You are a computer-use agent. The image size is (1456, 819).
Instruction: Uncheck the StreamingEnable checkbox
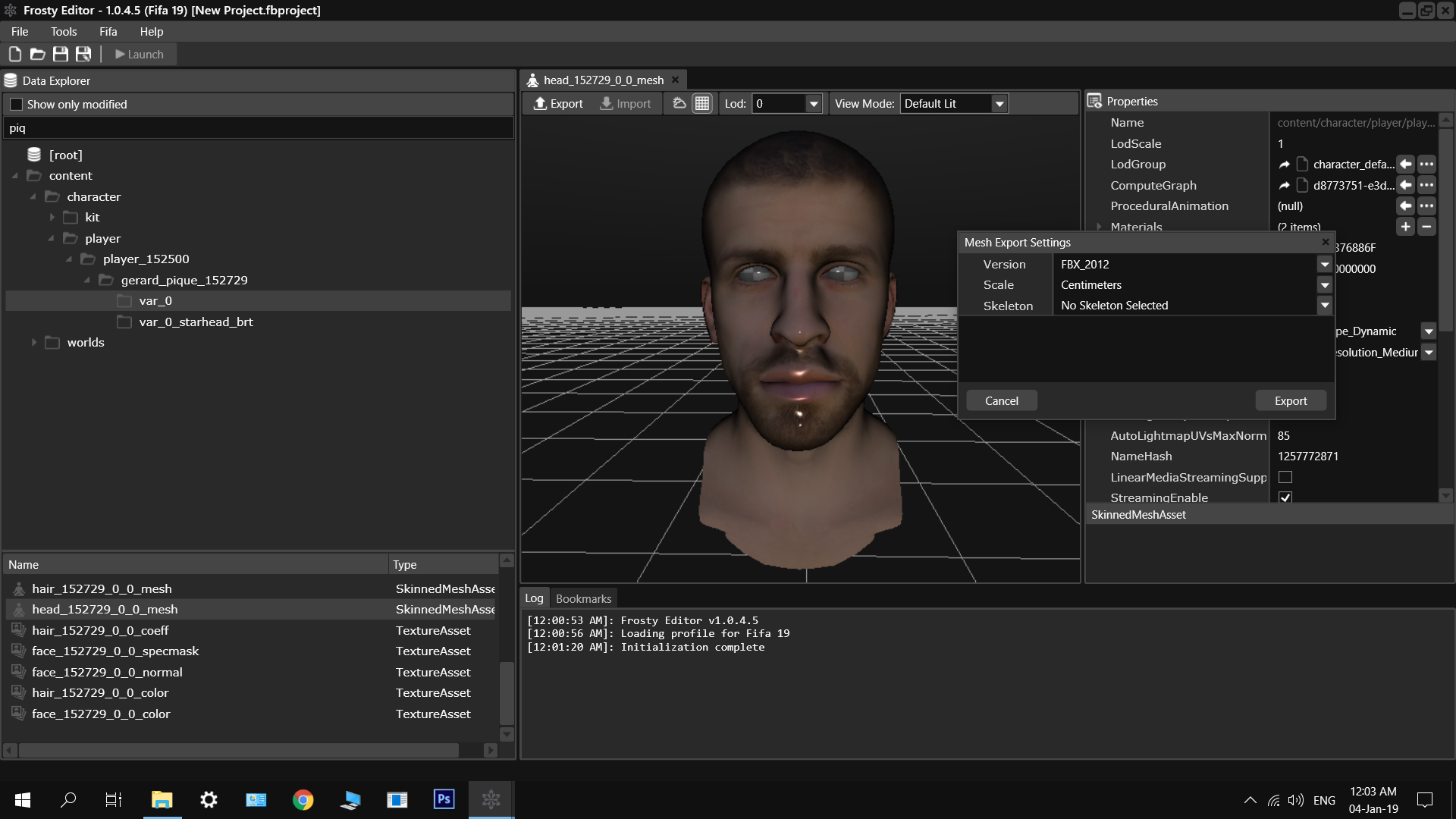click(x=1285, y=497)
